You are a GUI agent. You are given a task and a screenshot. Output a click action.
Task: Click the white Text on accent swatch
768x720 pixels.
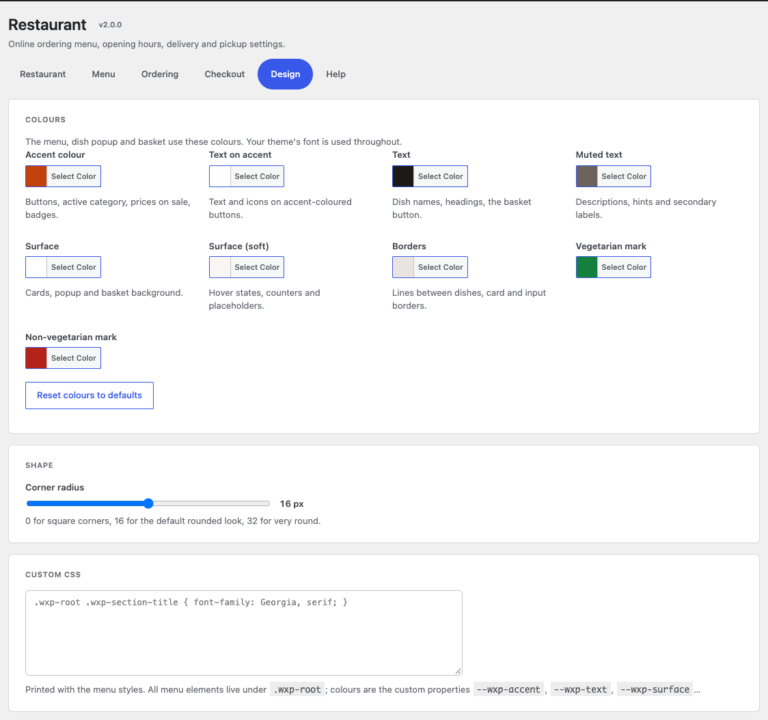[x=220, y=176]
